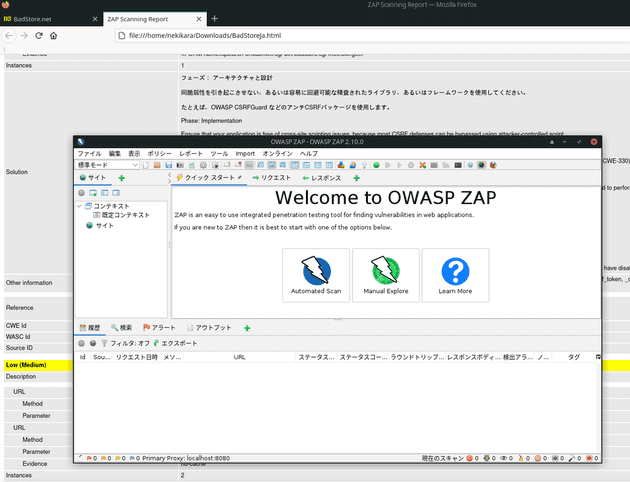Screen dimensions: 630x482
Task: Switch to the クイック スタート tab
Action: pyautogui.click(x=209, y=178)
